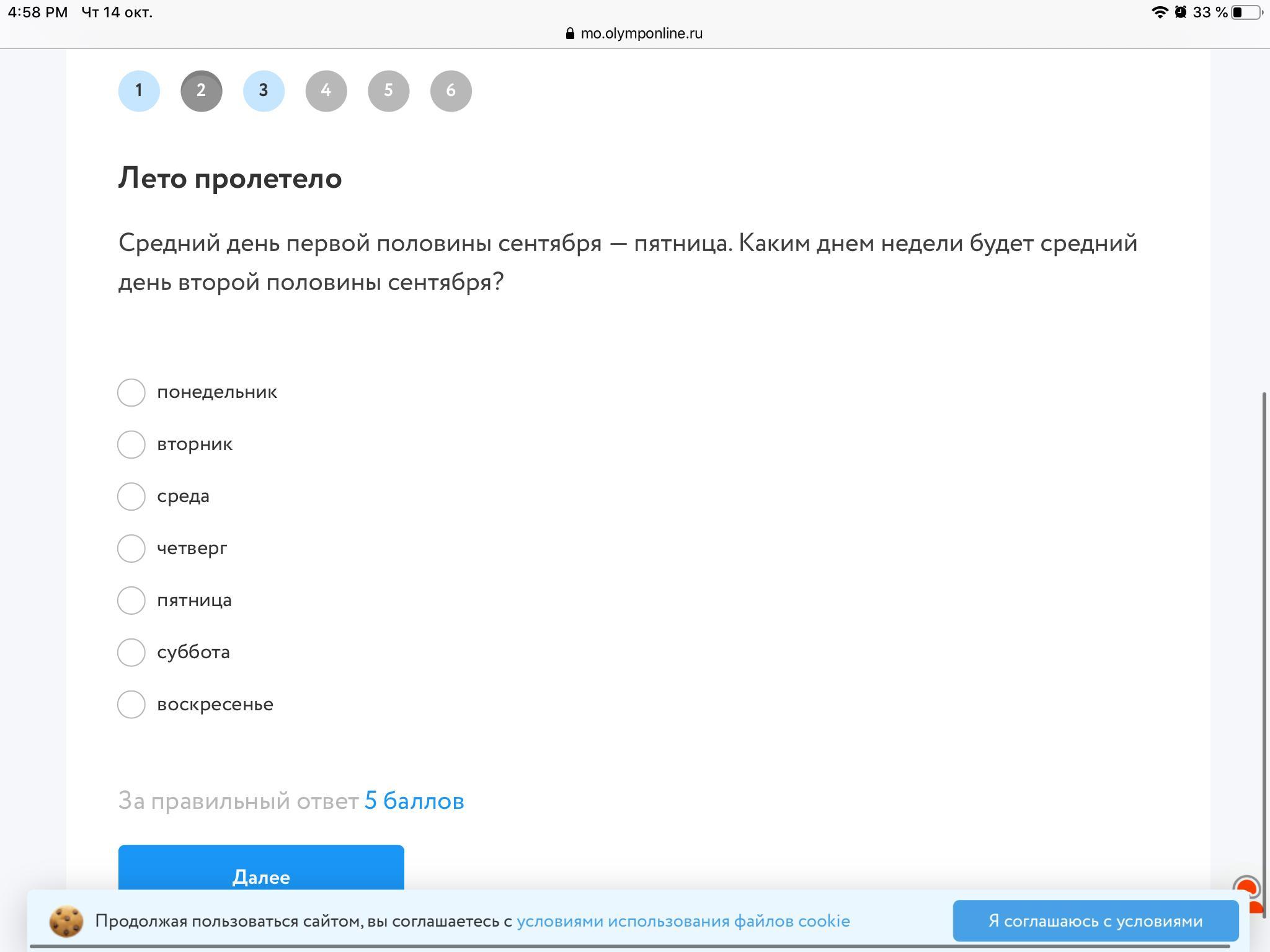Image resolution: width=1270 pixels, height=952 pixels.
Task: Accept cookies with Я соглашаюсь с условиями
Action: click(1095, 921)
